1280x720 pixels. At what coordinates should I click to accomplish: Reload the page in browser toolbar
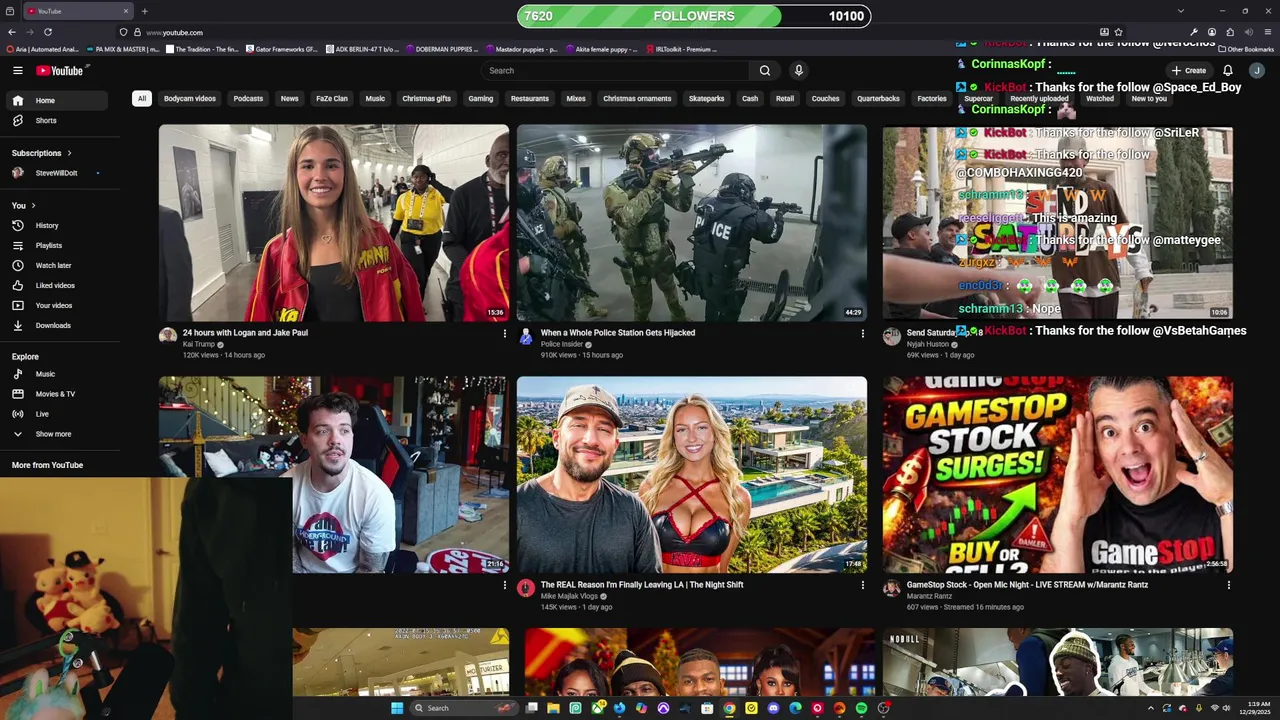pos(47,32)
